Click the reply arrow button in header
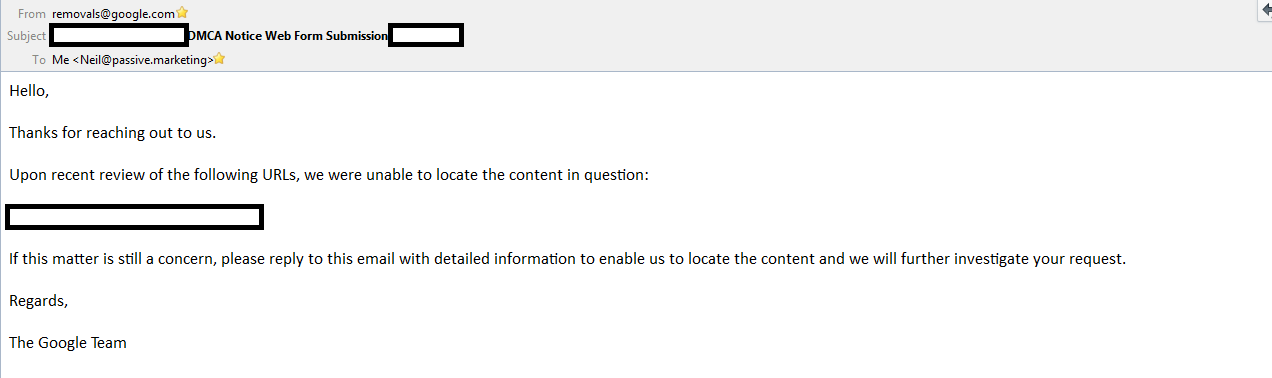 click(1265, 10)
